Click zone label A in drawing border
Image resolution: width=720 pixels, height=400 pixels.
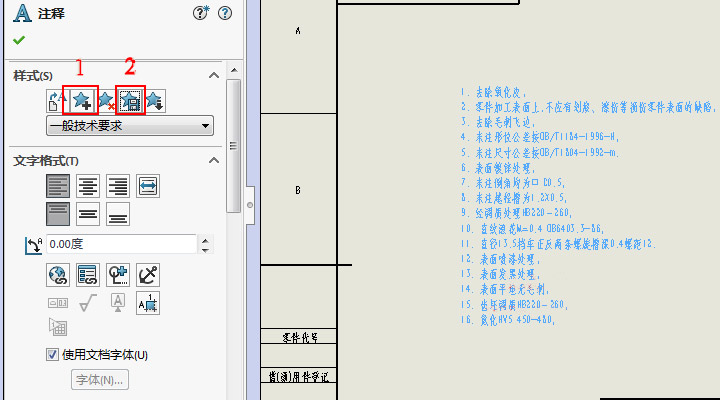click(x=298, y=31)
